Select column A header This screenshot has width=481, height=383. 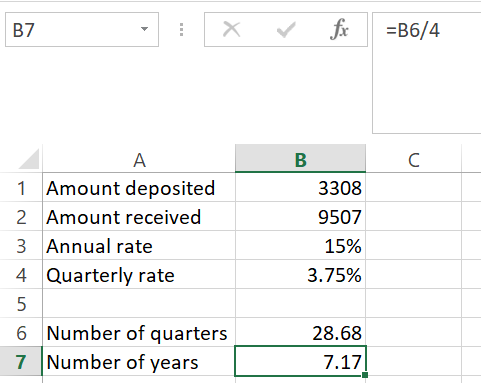(x=139, y=159)
